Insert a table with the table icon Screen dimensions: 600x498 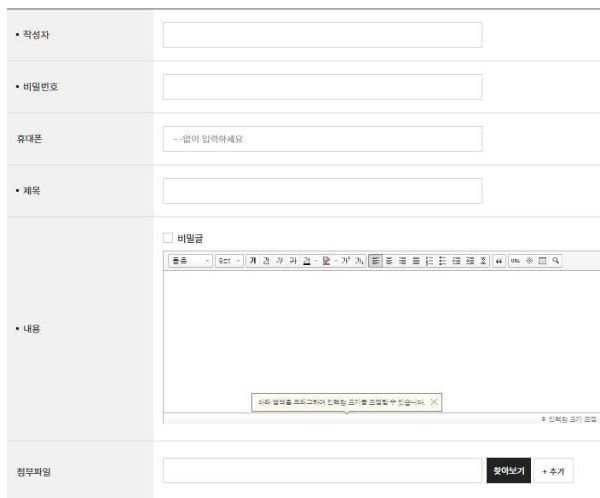tap(542, 261)
